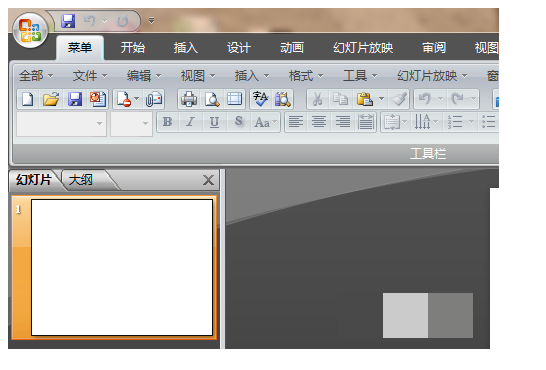Click the Open folder icon

(x=51, y=99)
